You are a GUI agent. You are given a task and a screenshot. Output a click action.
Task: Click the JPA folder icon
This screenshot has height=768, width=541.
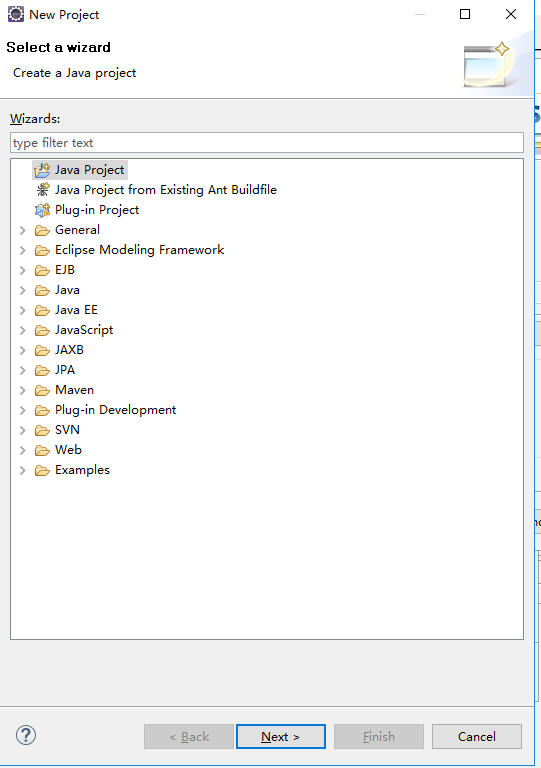click(x=43, y=370)
